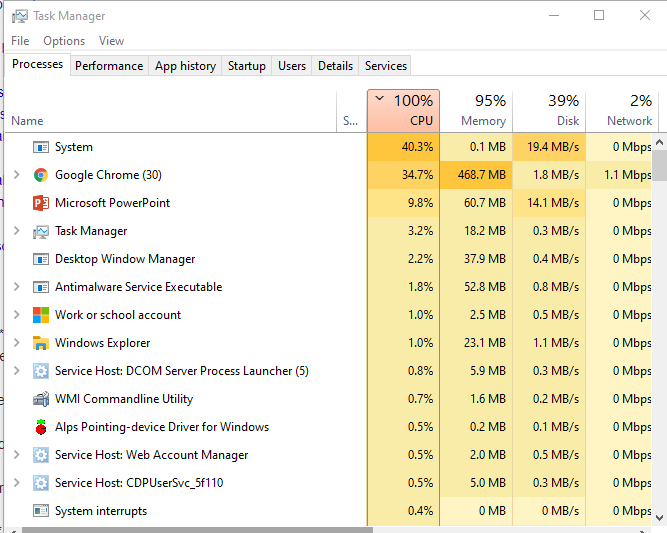Sort processes by Disk column
The height and width of the screenshot is (533, 667).
pos(549,111)
